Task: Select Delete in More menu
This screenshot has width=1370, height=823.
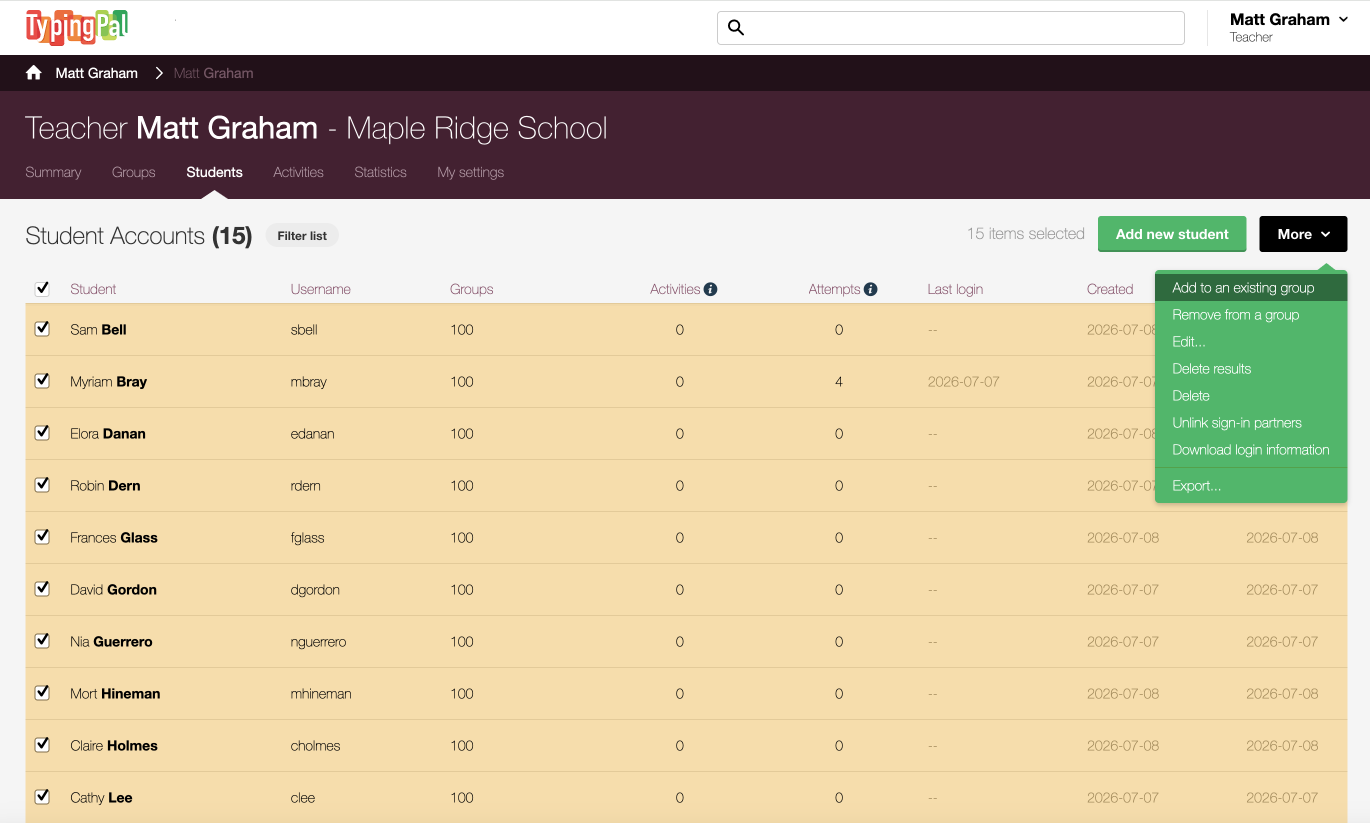Action: point(1251,396)
